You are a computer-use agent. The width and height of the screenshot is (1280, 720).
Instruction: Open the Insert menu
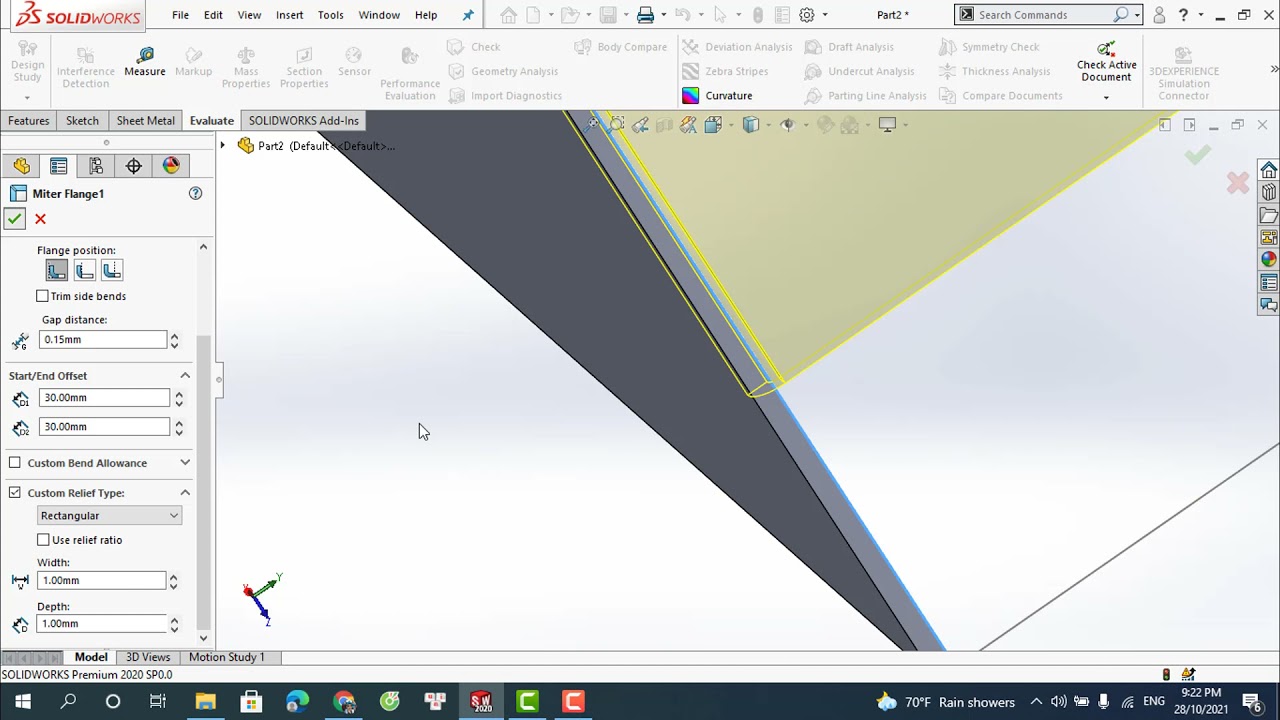289,15
